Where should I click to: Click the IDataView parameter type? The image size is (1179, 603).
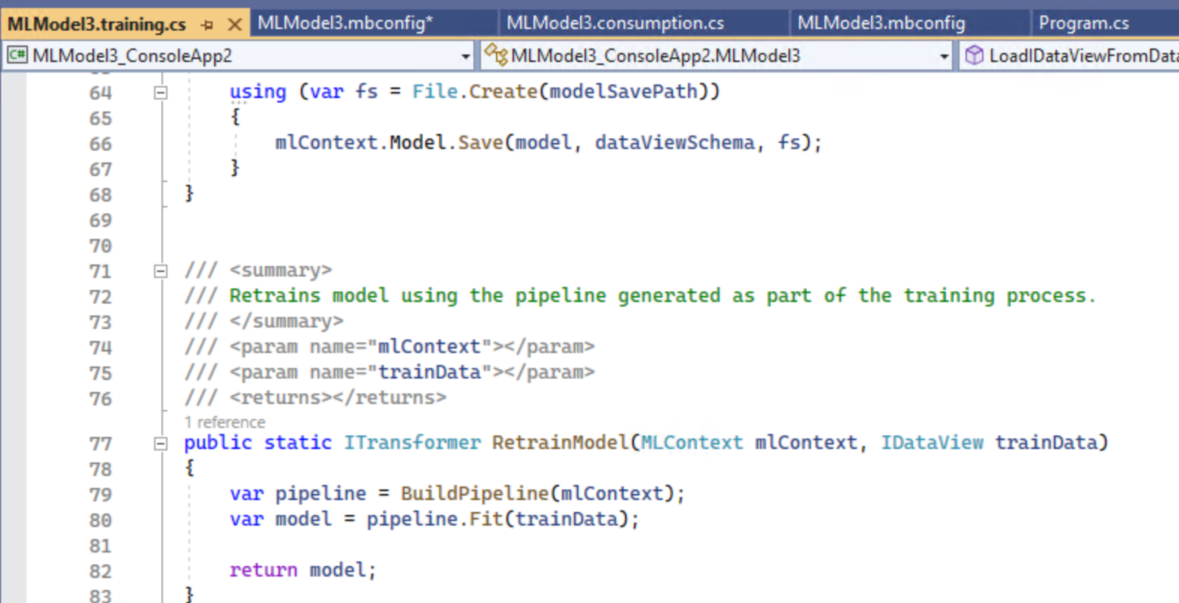coord(931,443)
